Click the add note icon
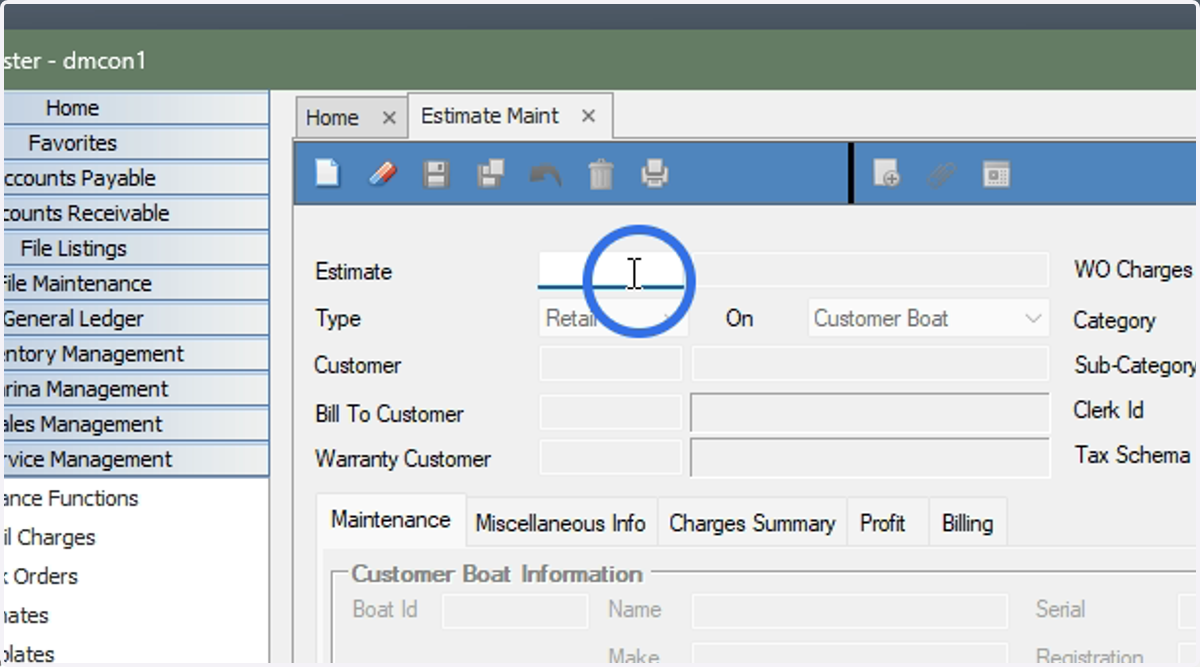 click(x=886, y=175)
